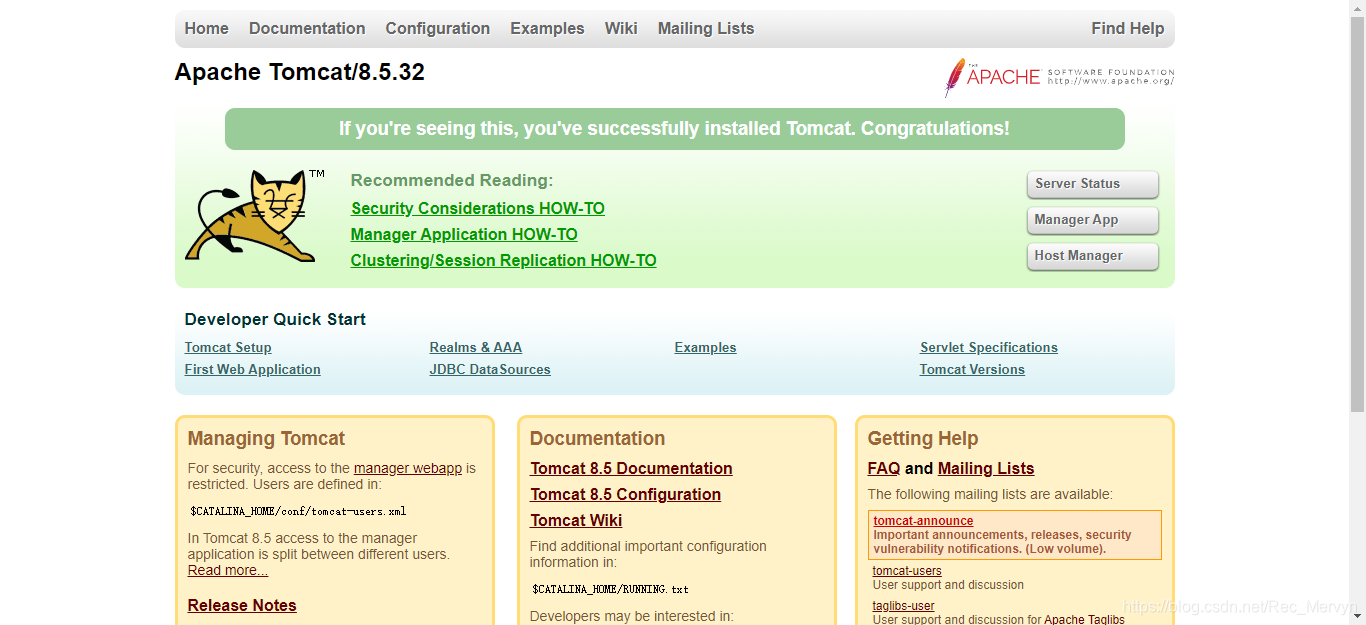
Task: Click the Examples link under Developer Quick Start
Action: click(x=706, y=347)
